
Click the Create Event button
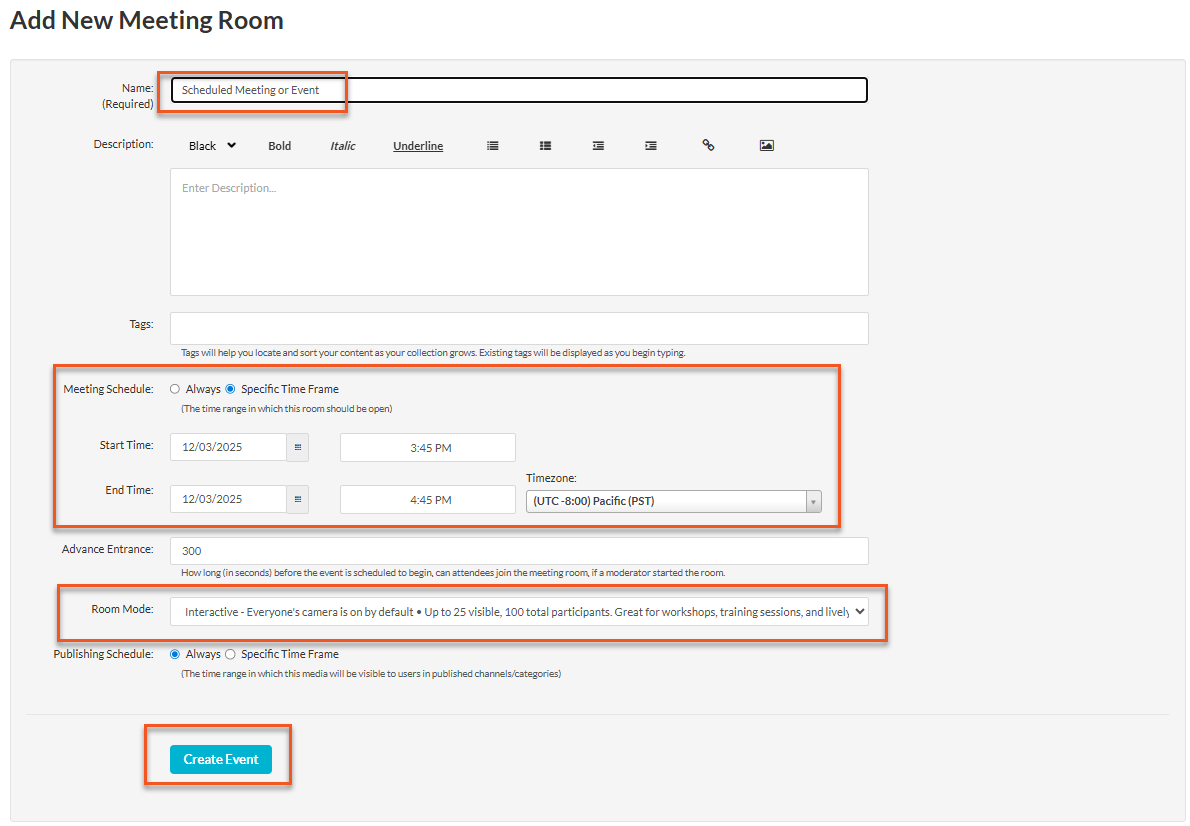pos(221,759)
